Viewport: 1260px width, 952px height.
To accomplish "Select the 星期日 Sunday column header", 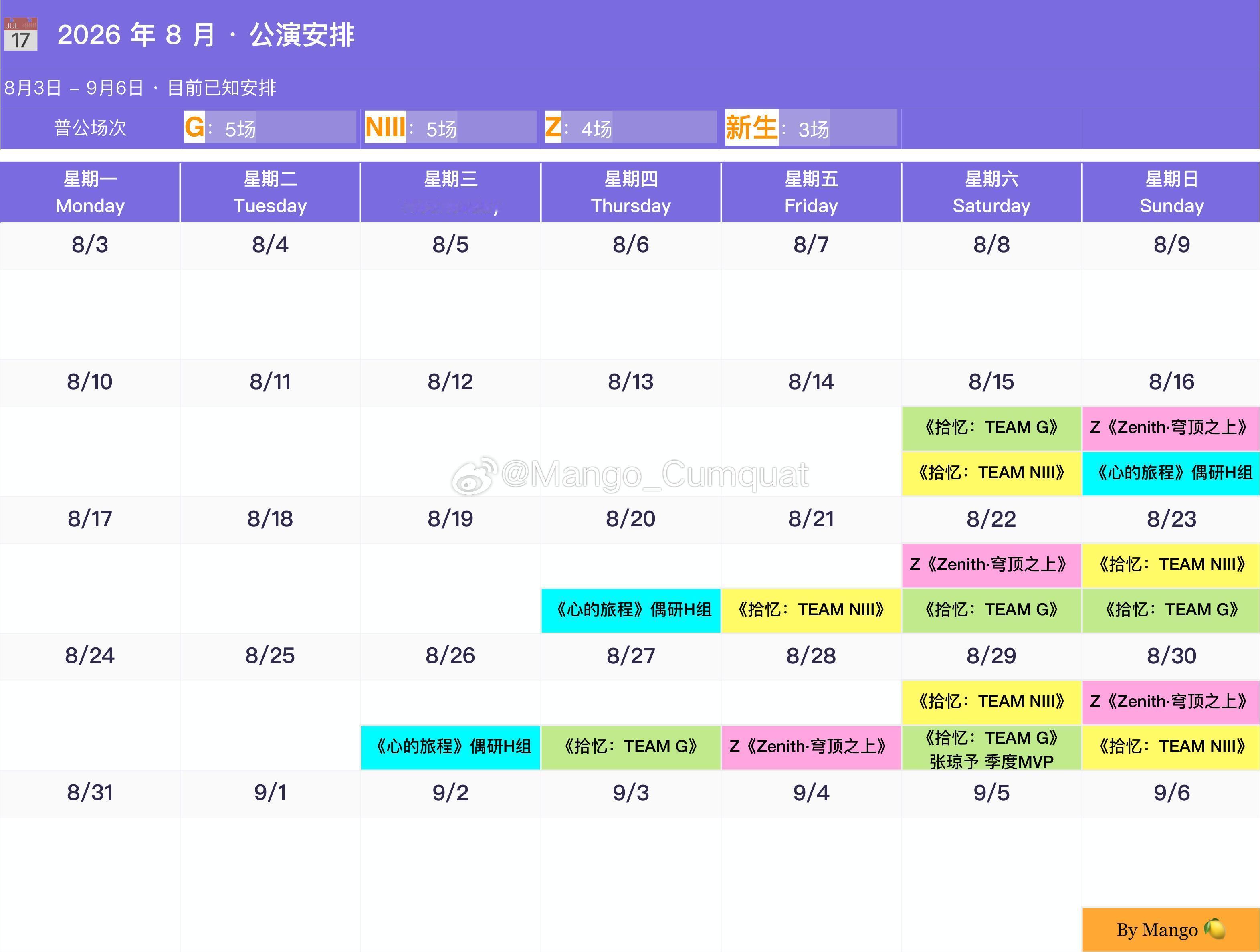I will coord(1171,192).
